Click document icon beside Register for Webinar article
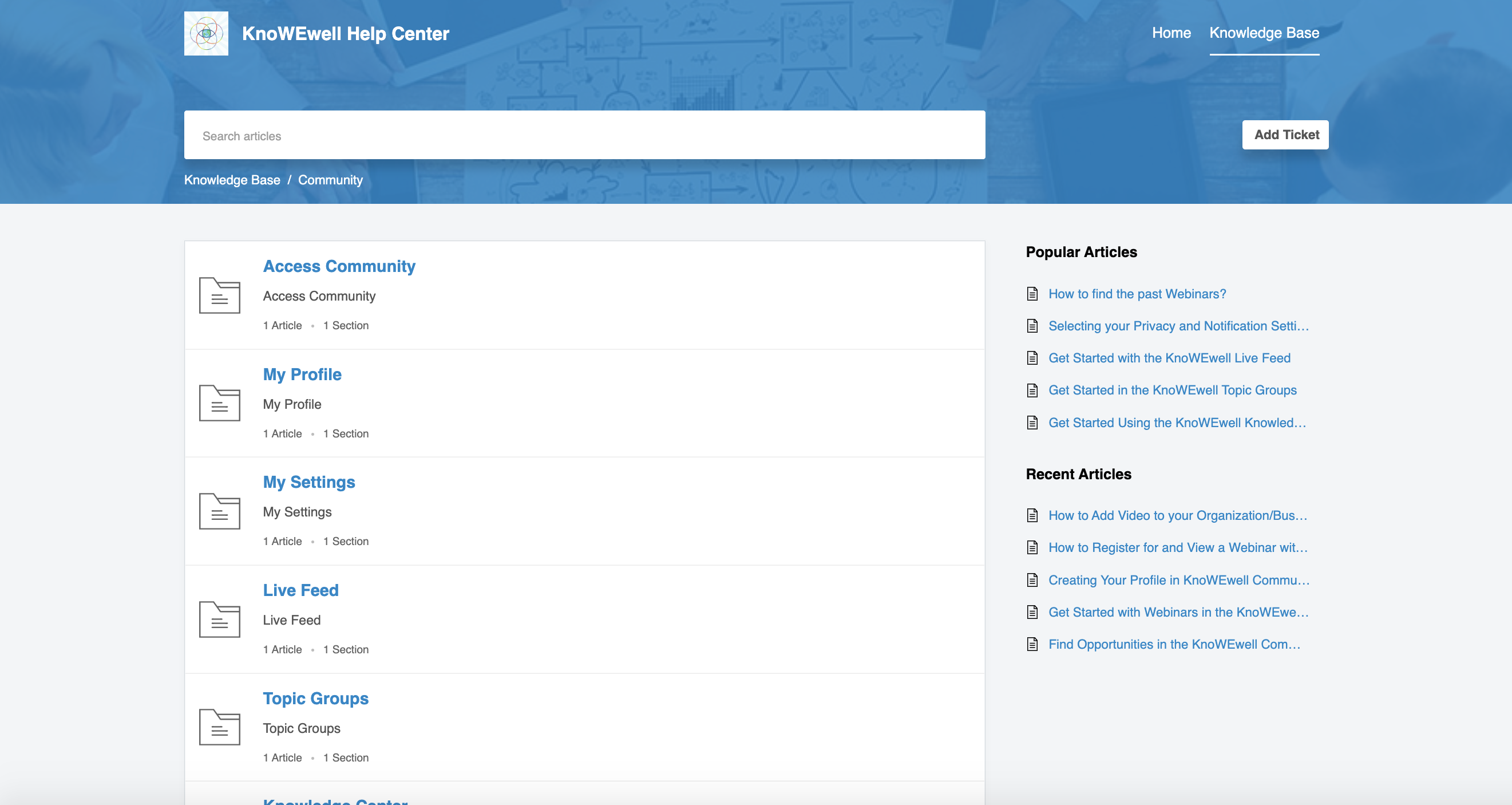Image resolution: width=1512 pixels, height=805 pixels. [x=1032, y=548]
